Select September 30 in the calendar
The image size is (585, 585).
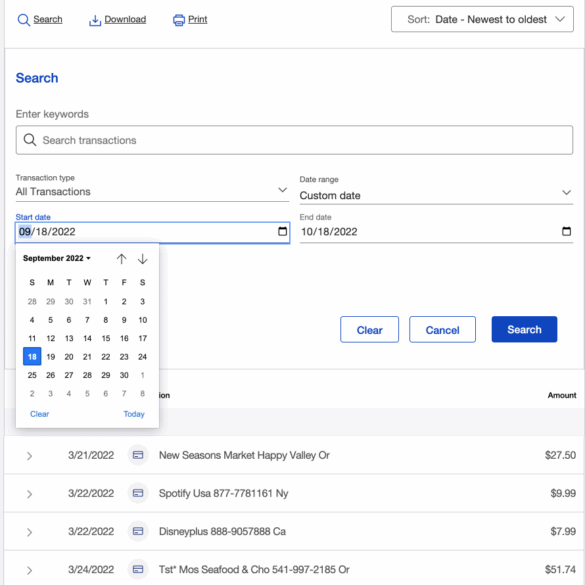(124, 375)
